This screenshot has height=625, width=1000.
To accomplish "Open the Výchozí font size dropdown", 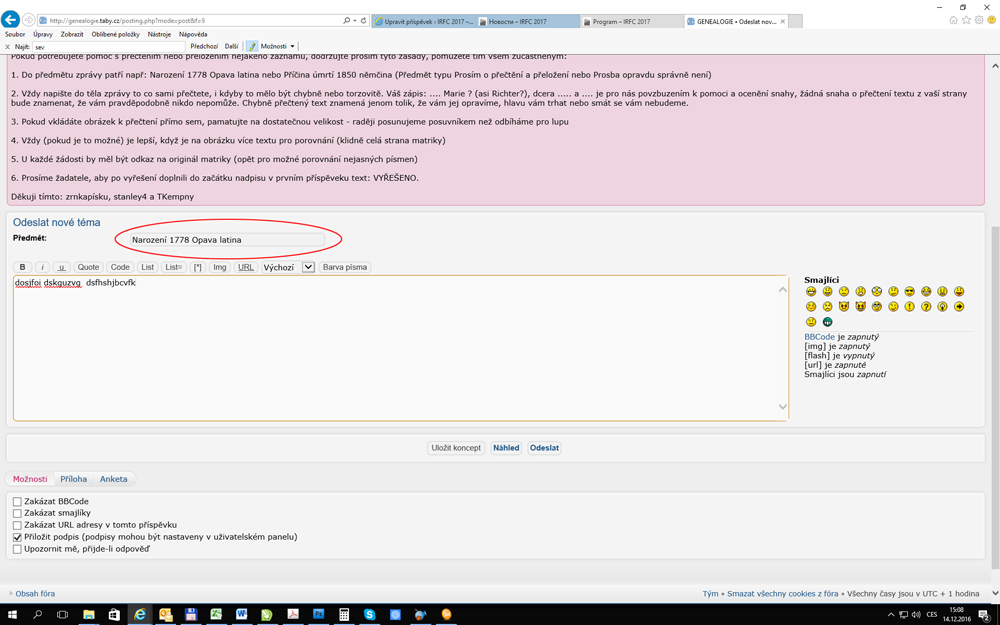I will click(x=308, y=267).
